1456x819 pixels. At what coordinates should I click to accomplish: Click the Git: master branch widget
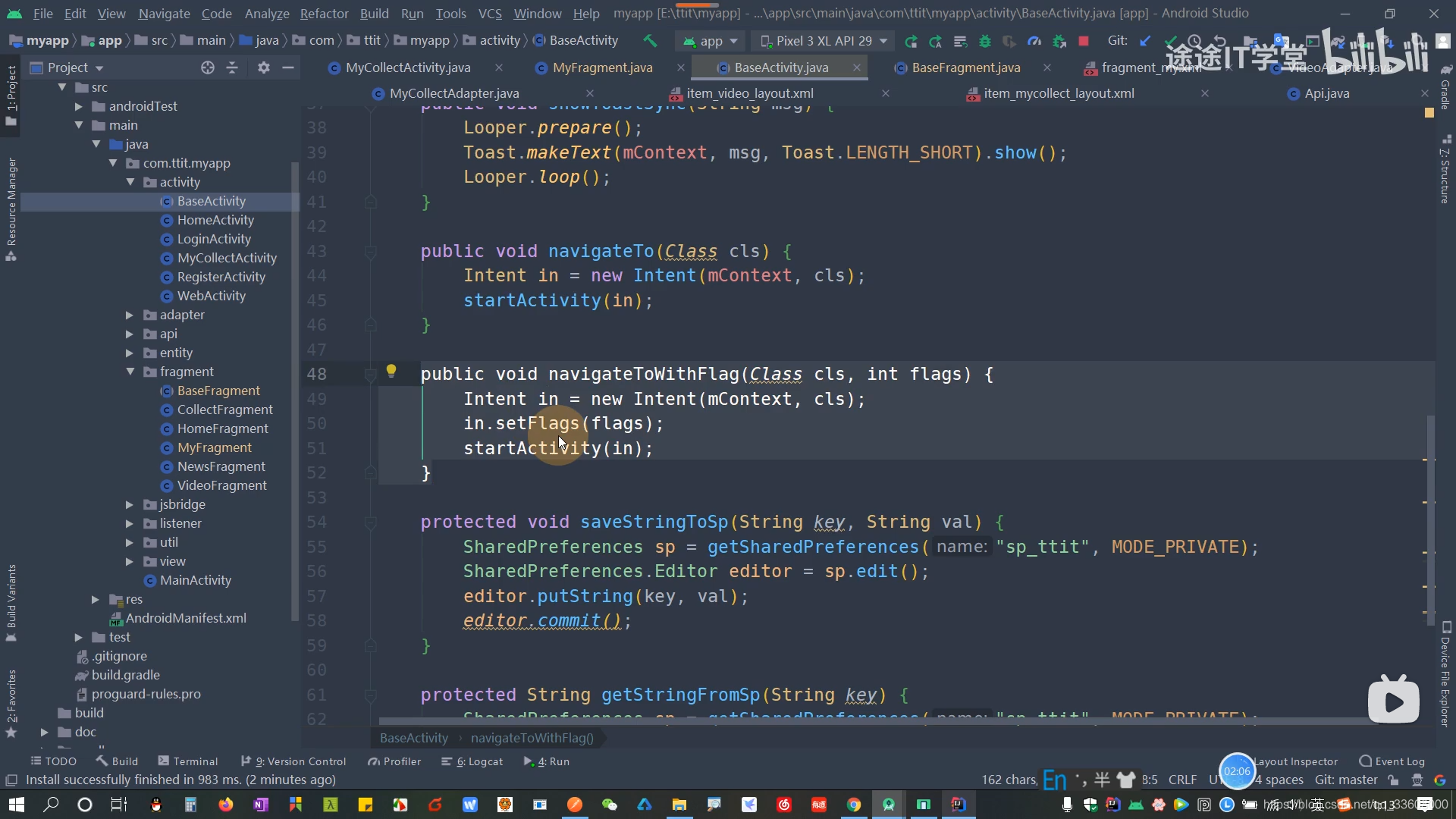click(x=1346, y=780)
